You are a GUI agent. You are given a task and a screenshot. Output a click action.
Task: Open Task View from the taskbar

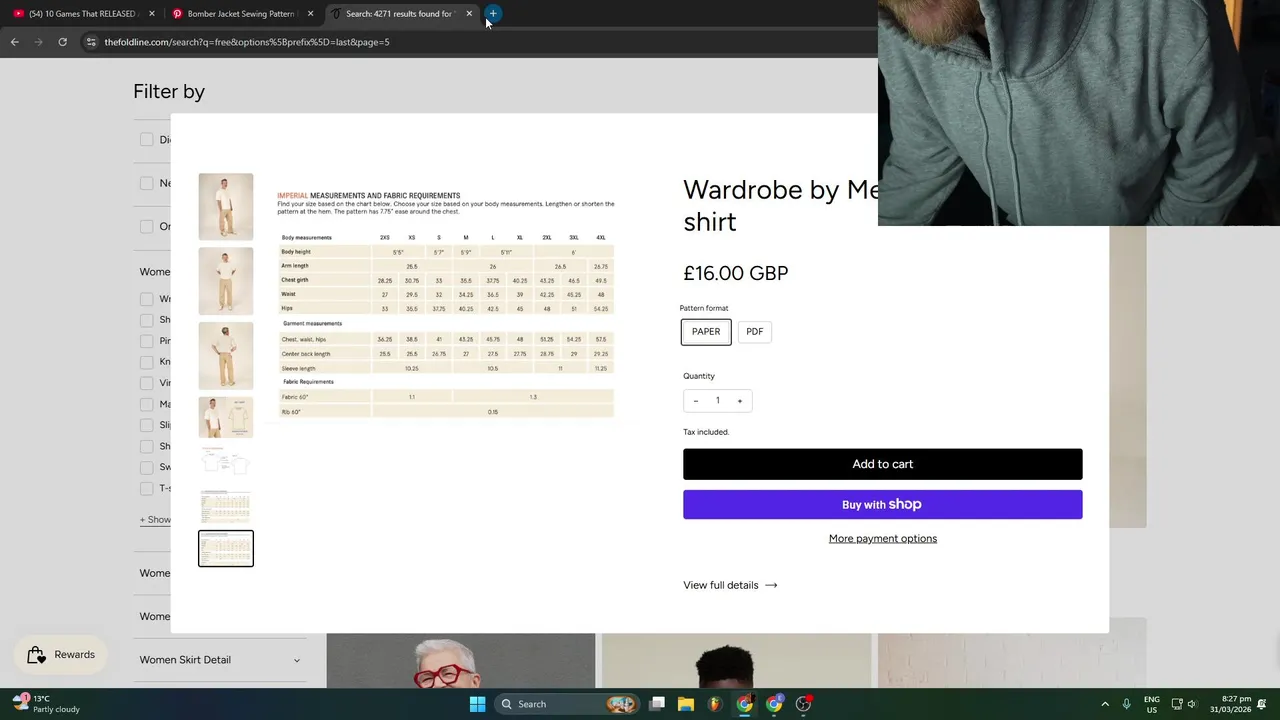657,704
